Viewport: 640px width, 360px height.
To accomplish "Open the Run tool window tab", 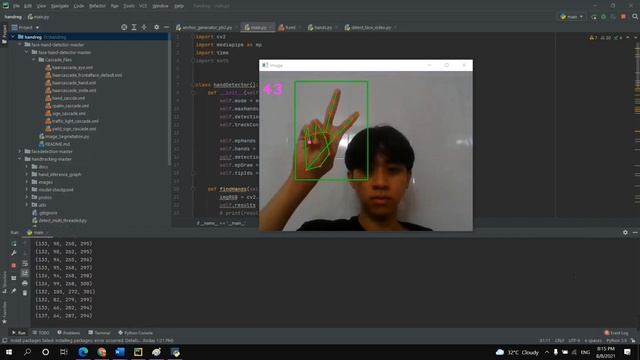I will (19, 333).
